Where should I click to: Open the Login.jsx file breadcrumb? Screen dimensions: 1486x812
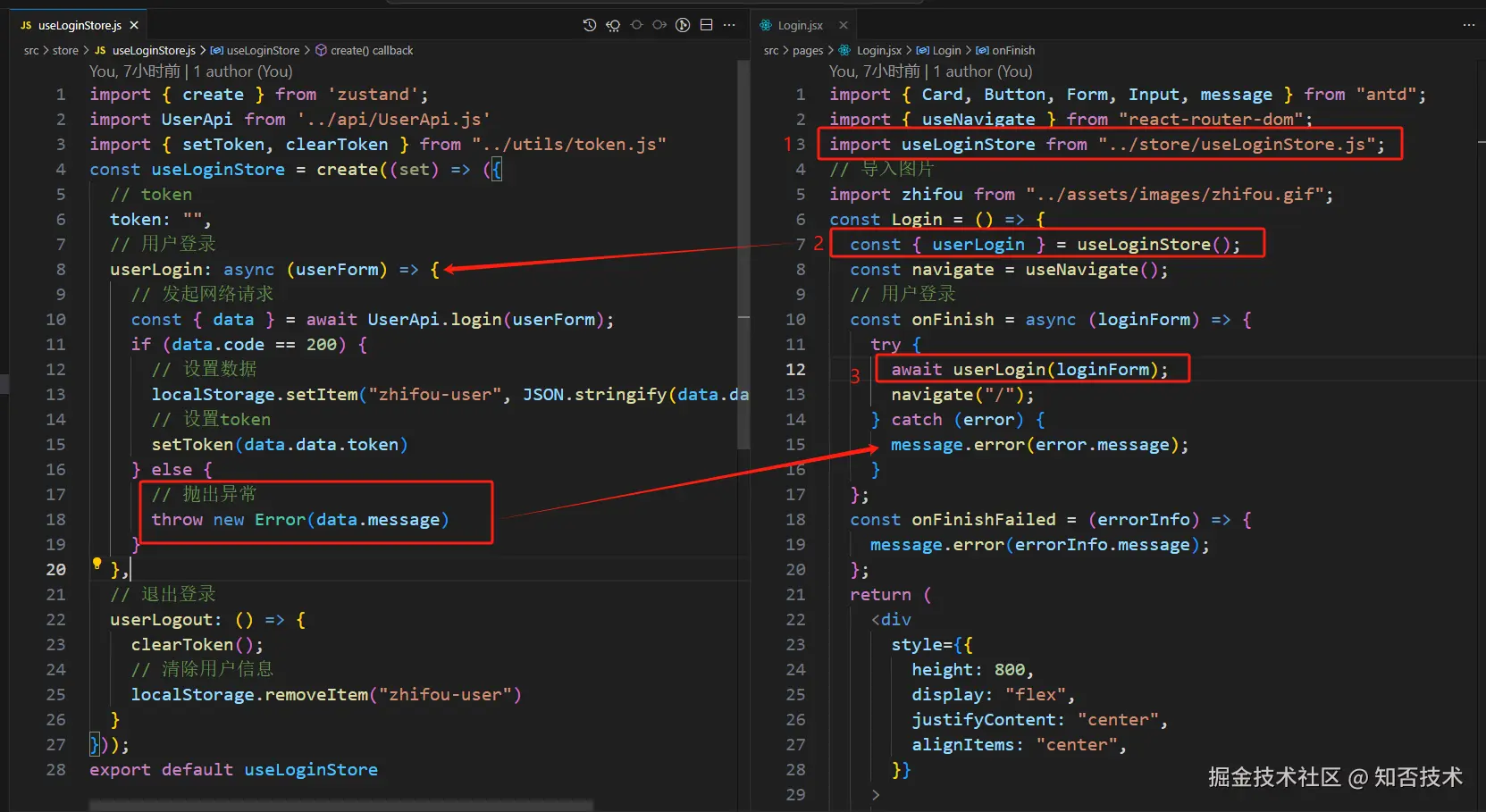(x=870, y=50)
